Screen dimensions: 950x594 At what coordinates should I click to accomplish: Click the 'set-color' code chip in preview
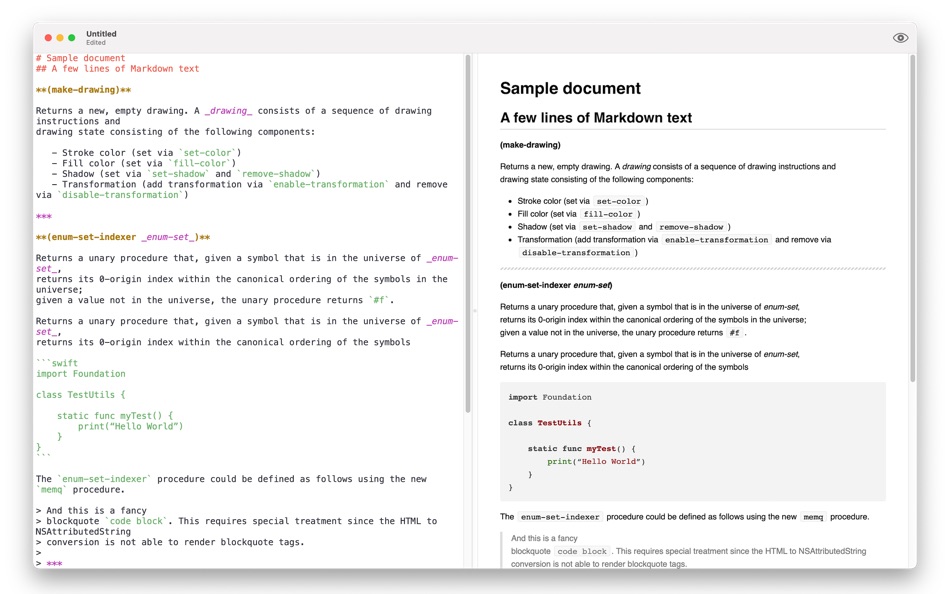619,201
